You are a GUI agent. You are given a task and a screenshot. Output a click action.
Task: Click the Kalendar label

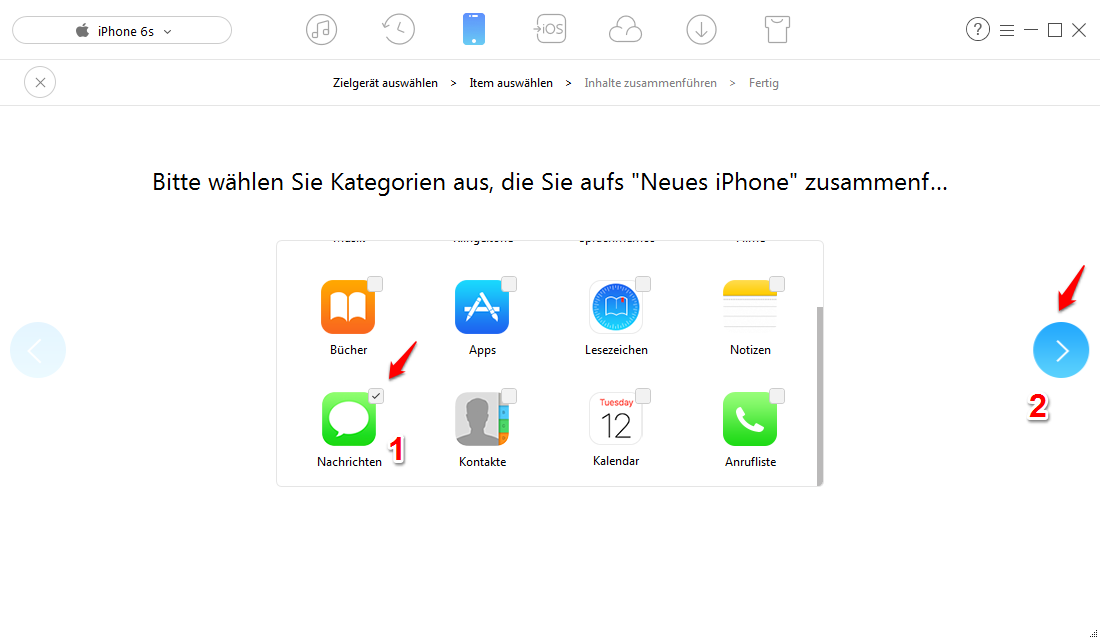[x=616, y=461]
